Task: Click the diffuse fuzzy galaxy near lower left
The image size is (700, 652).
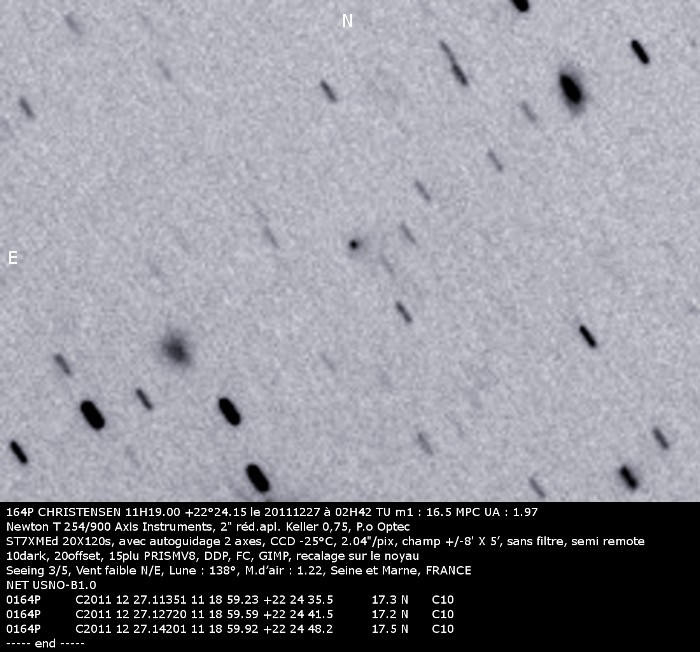Action: pyautogui.click(x=176, y=349)
